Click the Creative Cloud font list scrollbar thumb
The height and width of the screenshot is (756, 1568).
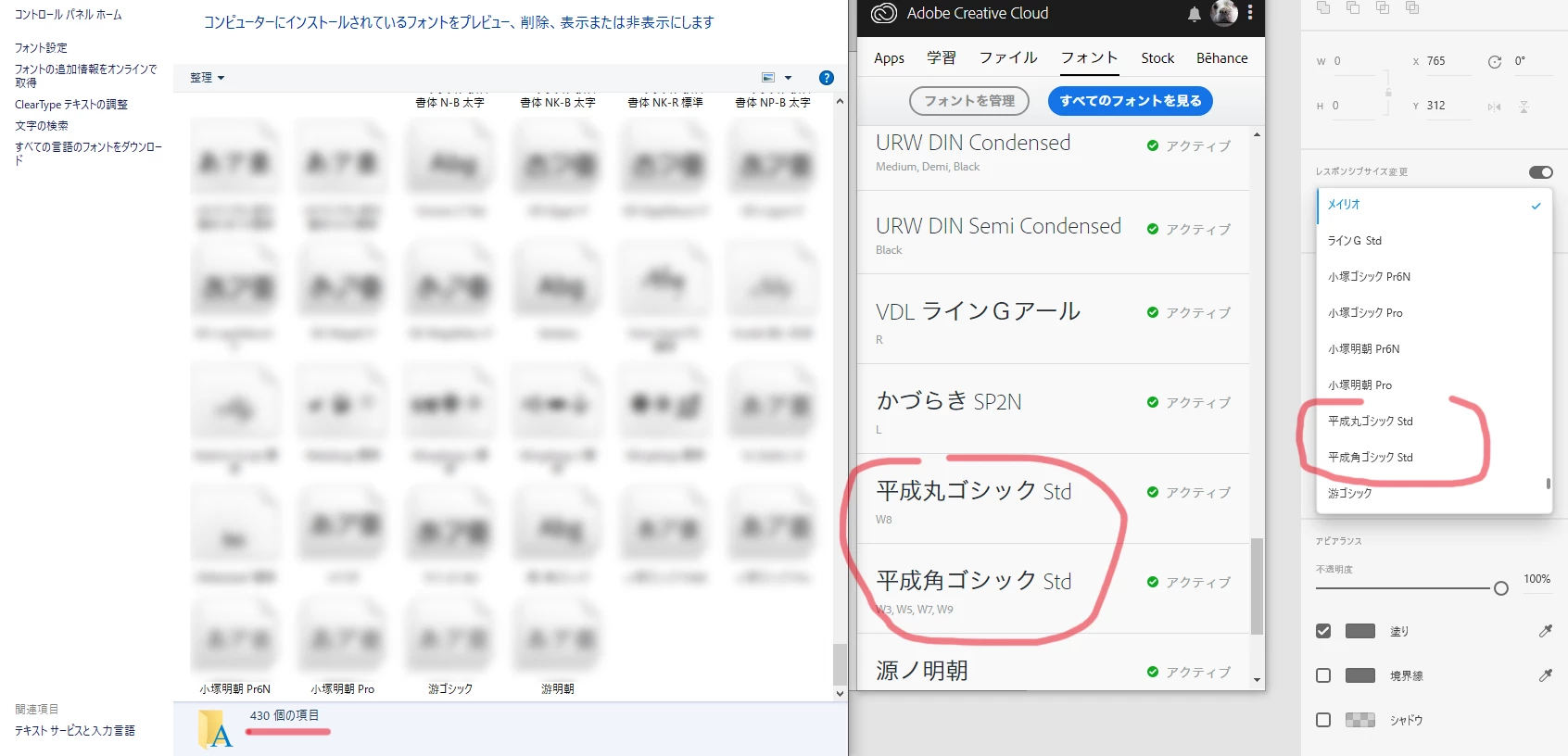(x=1257, y=586)
